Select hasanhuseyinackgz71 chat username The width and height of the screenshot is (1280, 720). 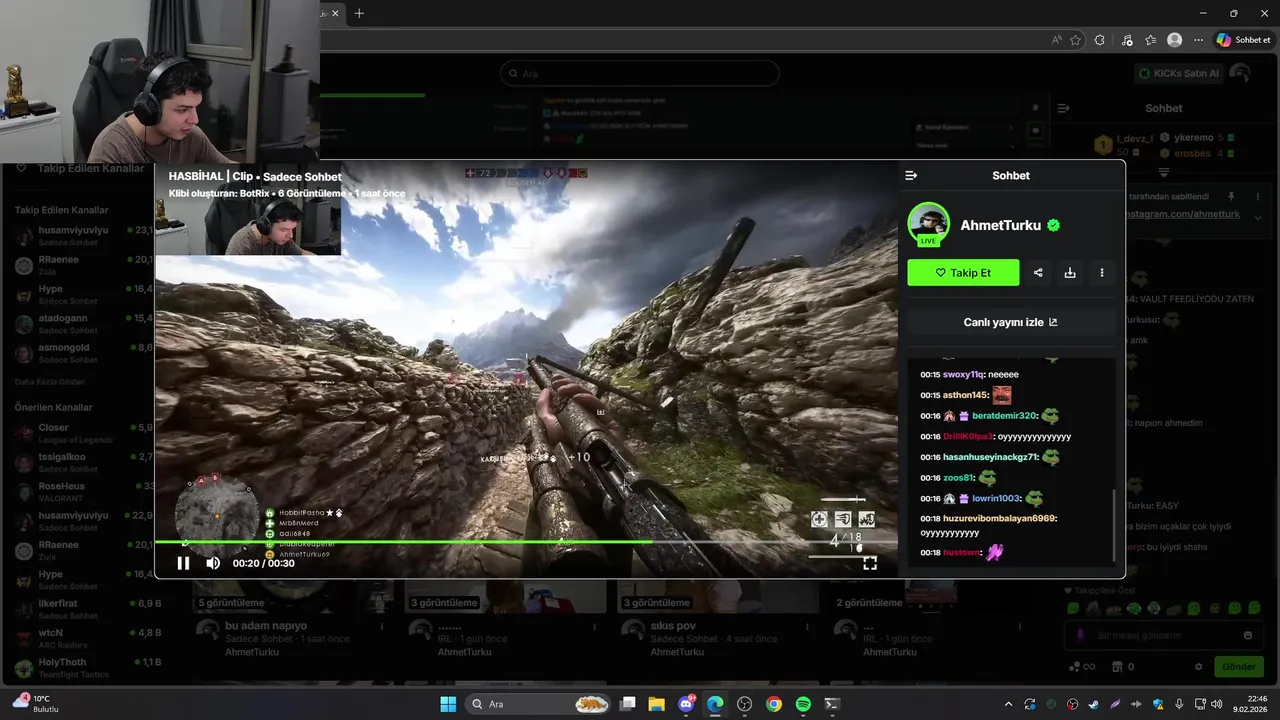tap(990, 457)
